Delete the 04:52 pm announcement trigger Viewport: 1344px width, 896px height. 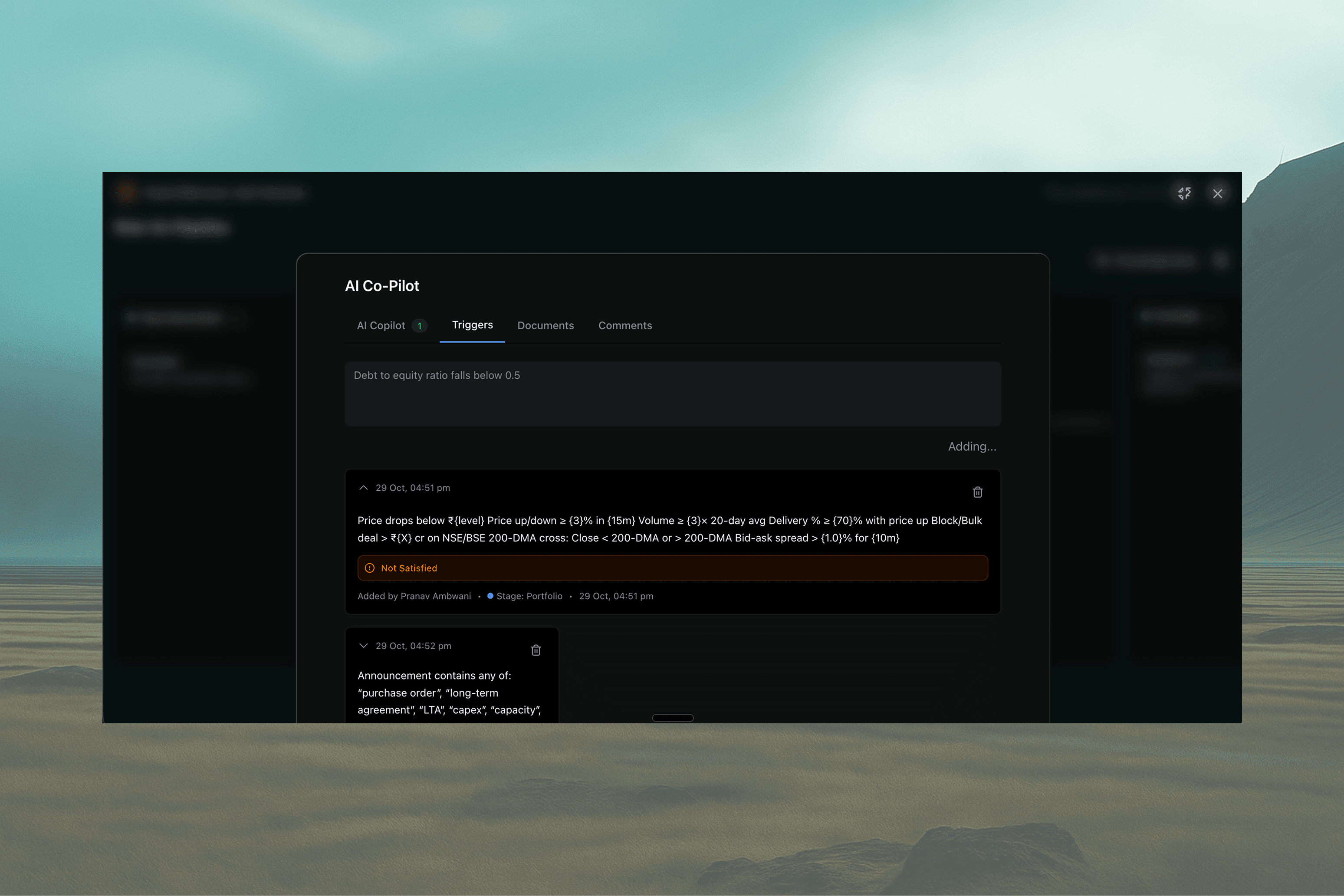point(536,650)
